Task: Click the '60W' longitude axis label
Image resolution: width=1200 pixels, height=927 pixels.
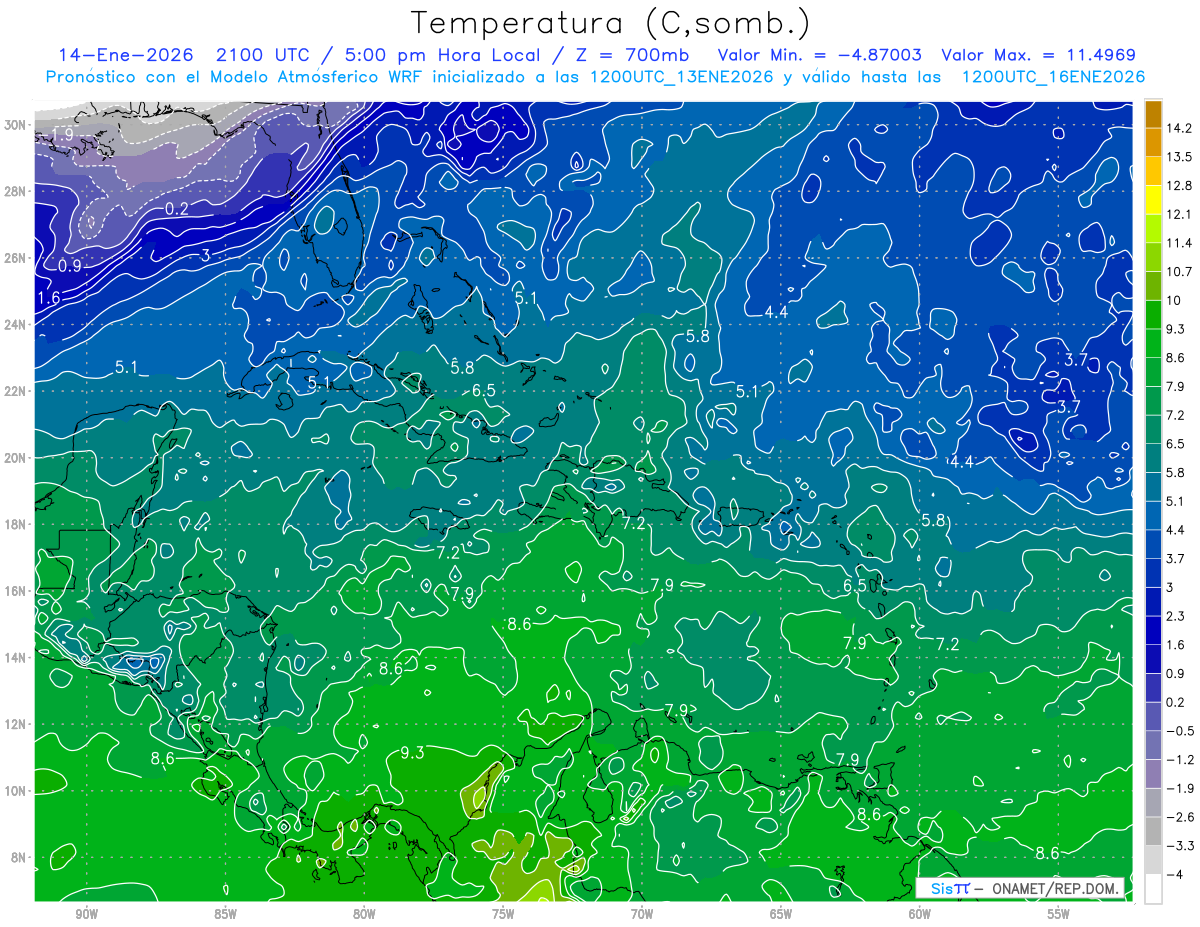Action: point(920,914)
